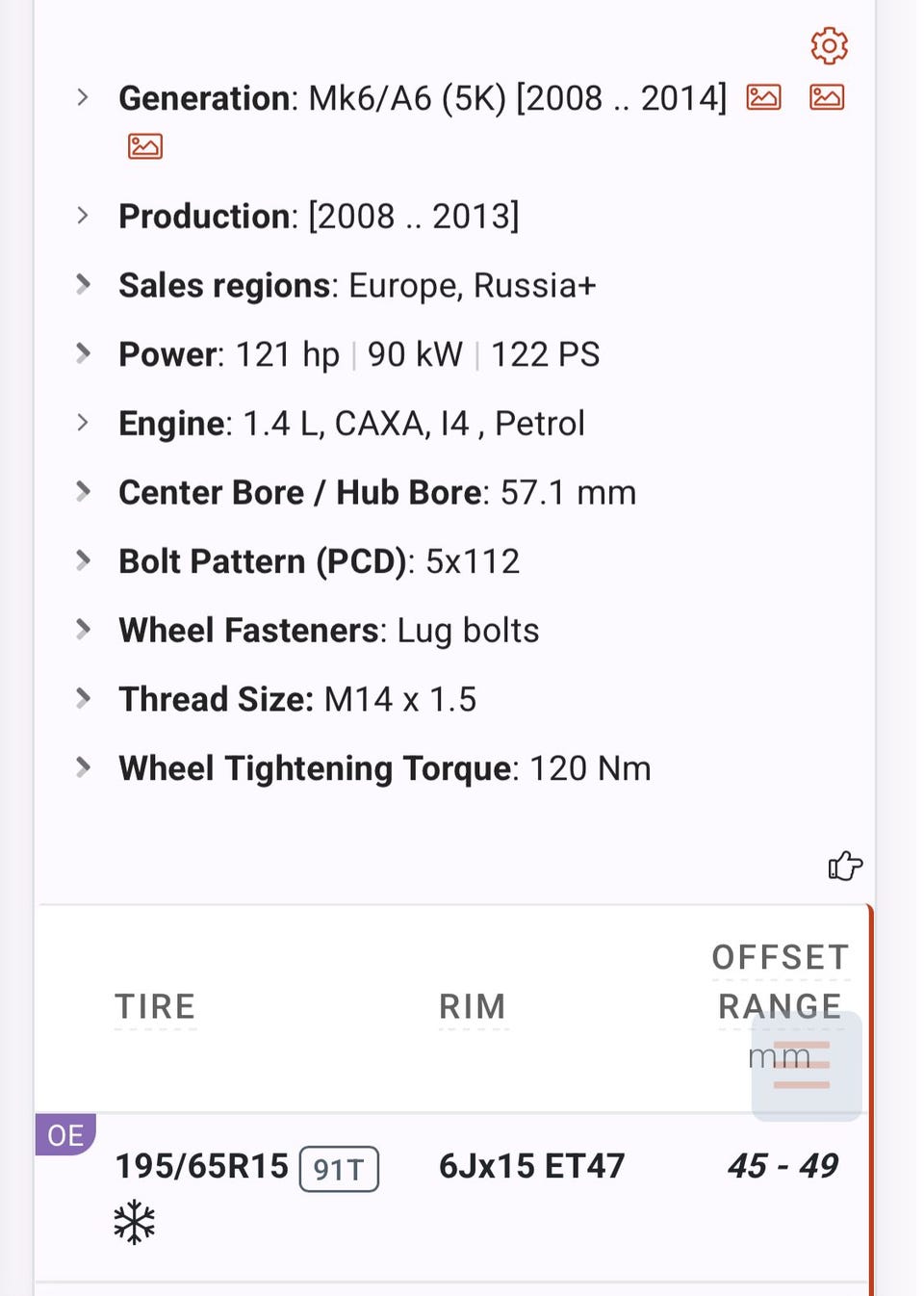Screen dimensions: 924x1296
Task: Expand the Generation row chevron
Action: [84, 97]
